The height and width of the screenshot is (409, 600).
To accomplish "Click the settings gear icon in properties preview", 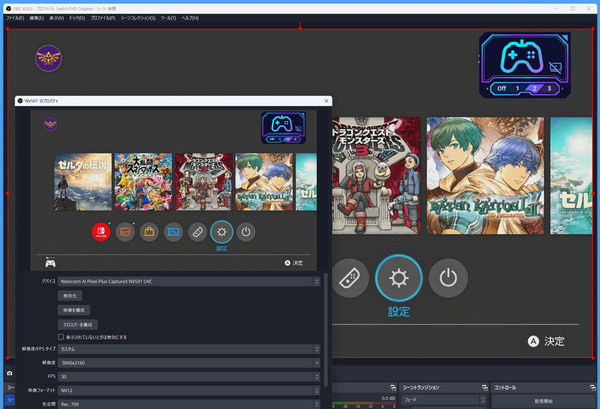I will 222,232.
